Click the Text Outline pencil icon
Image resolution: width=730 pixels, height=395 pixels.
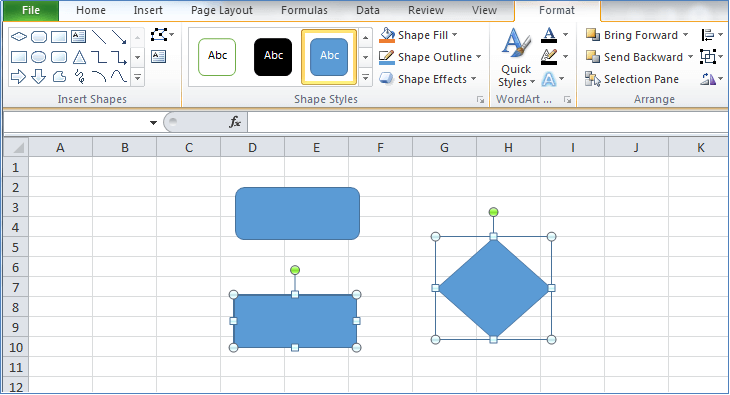[549, 57]
